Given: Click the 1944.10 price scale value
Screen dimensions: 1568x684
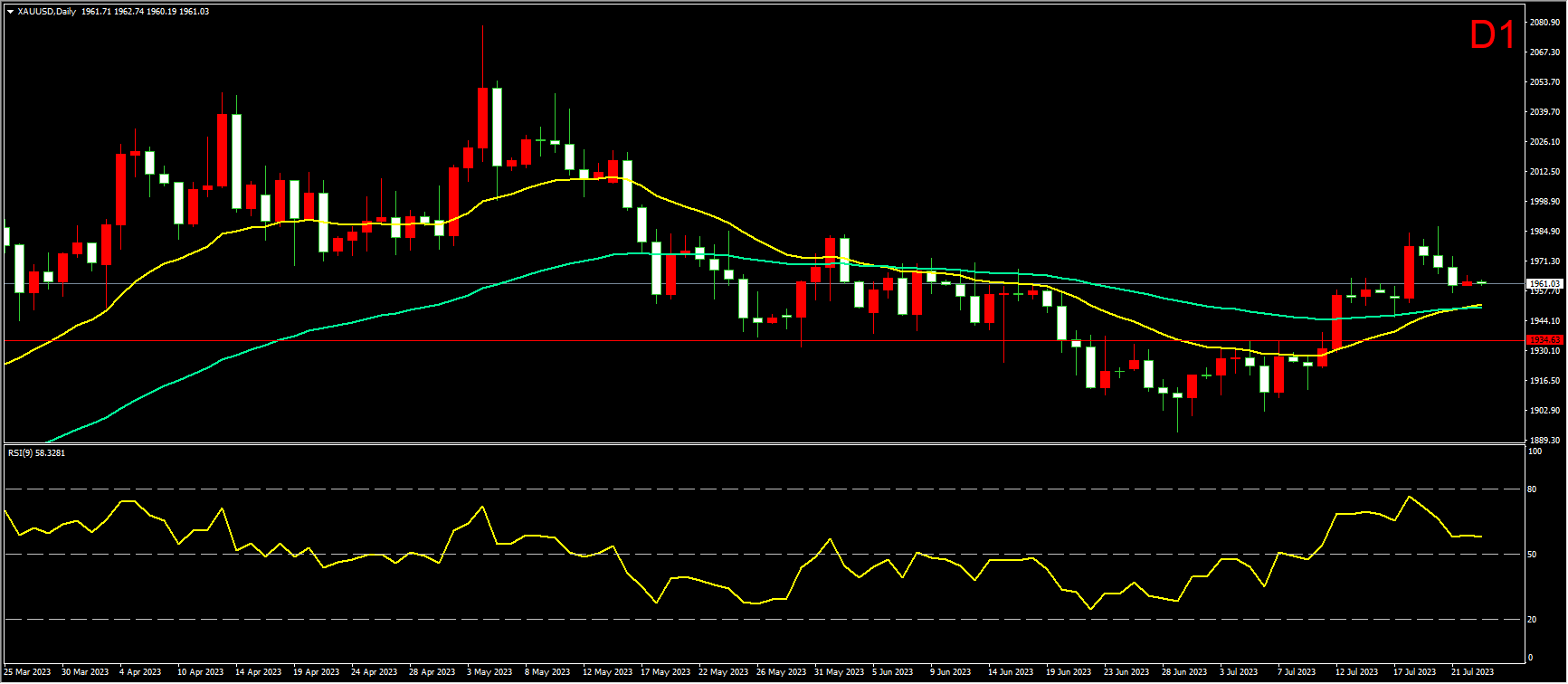Looking at the screenshot, I should point(1544,321).
